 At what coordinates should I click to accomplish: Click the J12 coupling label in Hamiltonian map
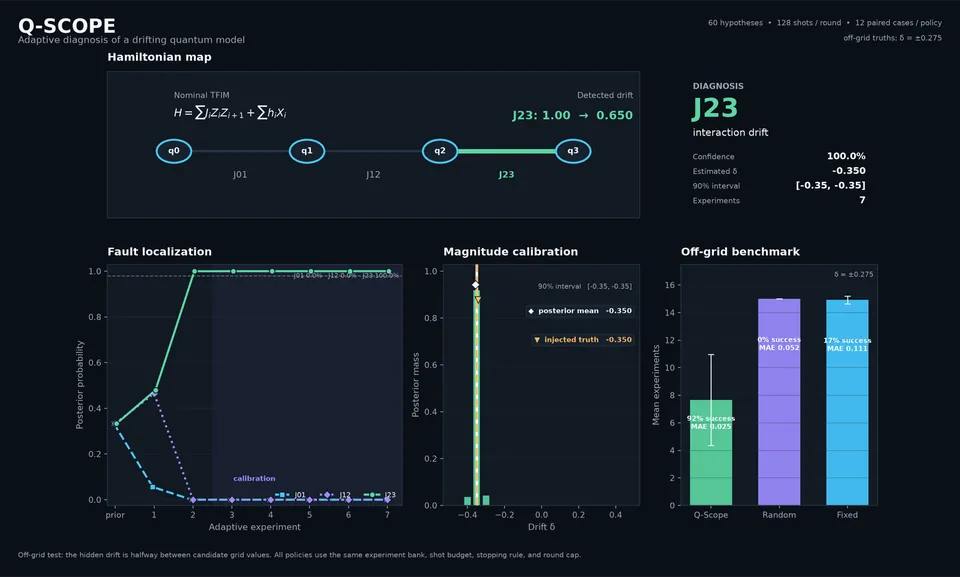373,175
